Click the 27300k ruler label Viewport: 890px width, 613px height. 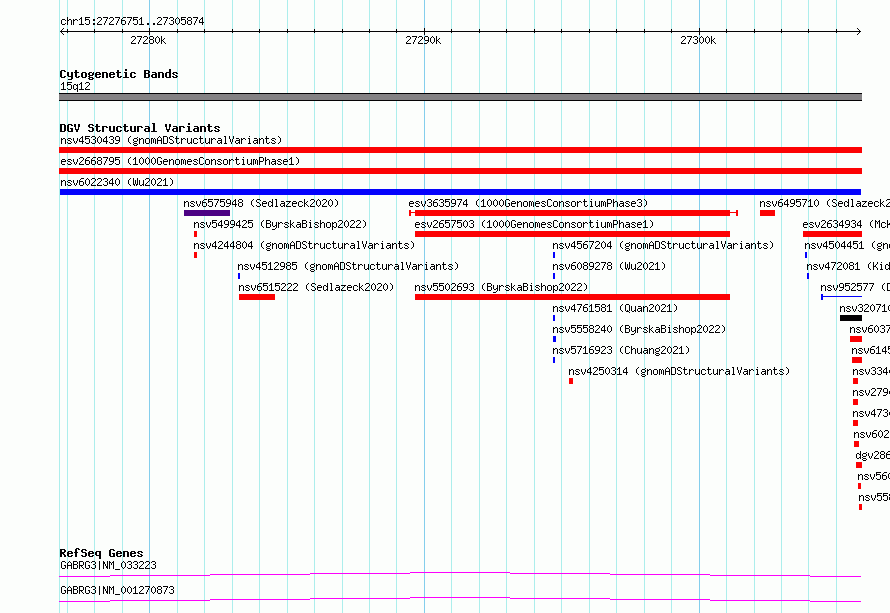pyautogui.click(x=698, y=40)
